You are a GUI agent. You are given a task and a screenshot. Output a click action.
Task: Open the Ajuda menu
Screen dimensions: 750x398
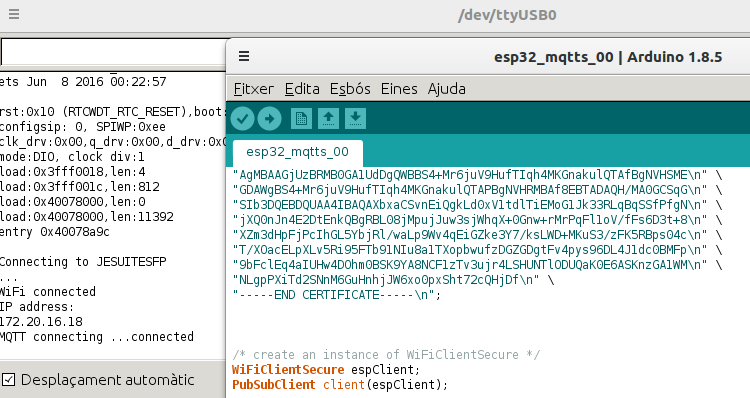click(x=447, y=89)
